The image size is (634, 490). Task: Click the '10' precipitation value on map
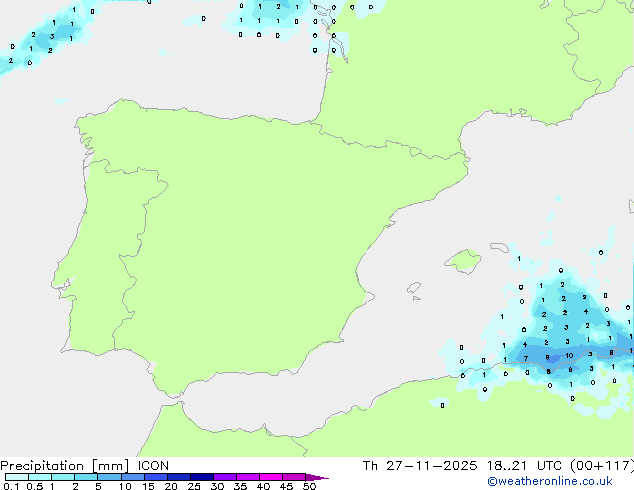569,356
